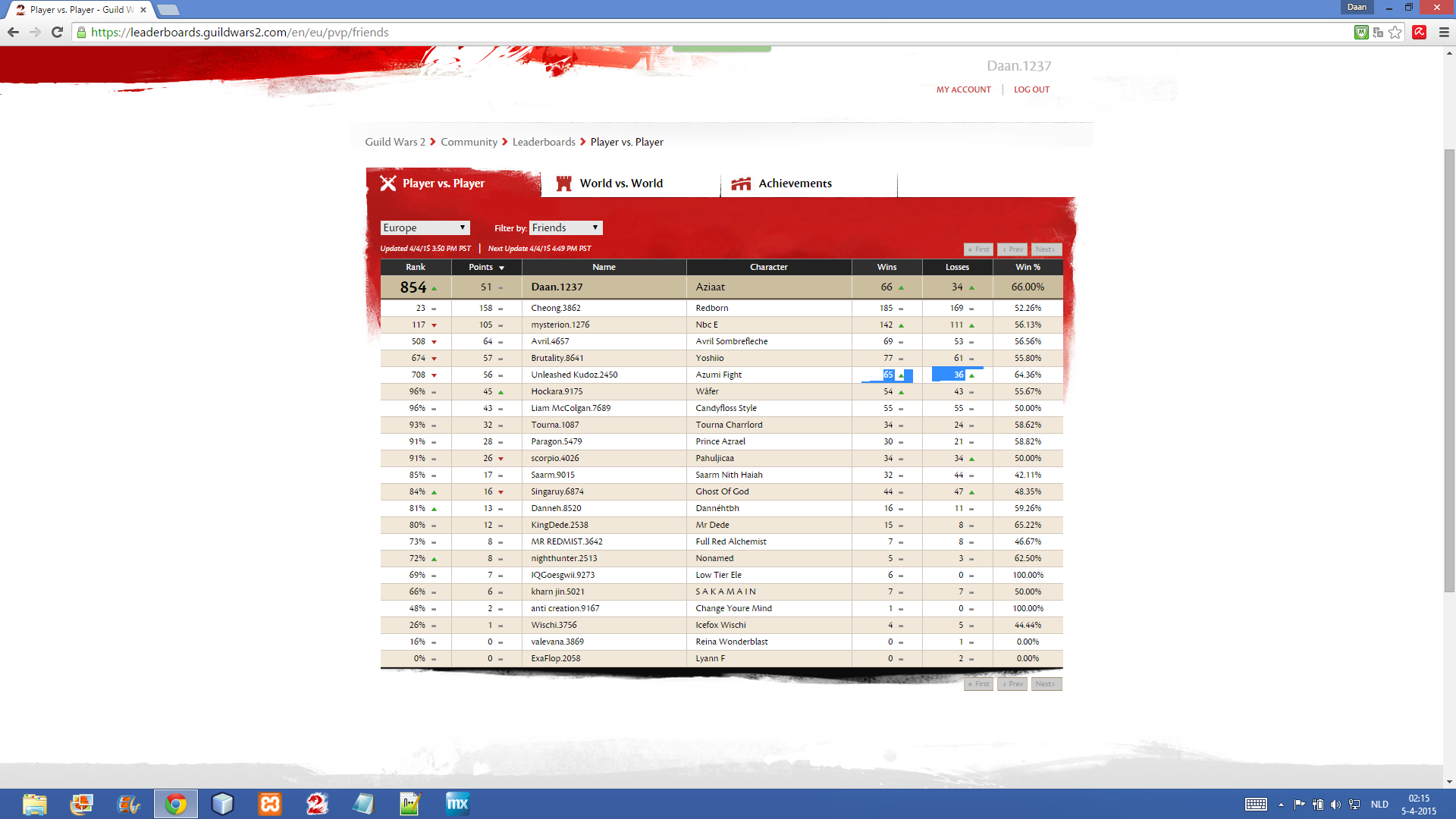
Task: Click the Character column header
Action: pos(769,267)
